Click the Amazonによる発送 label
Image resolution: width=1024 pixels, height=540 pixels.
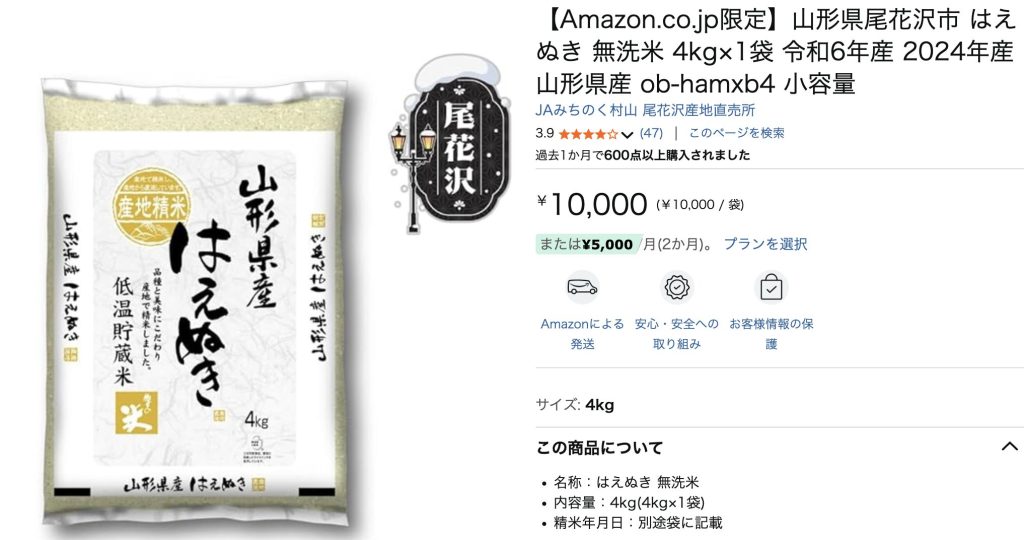point(583,334)
